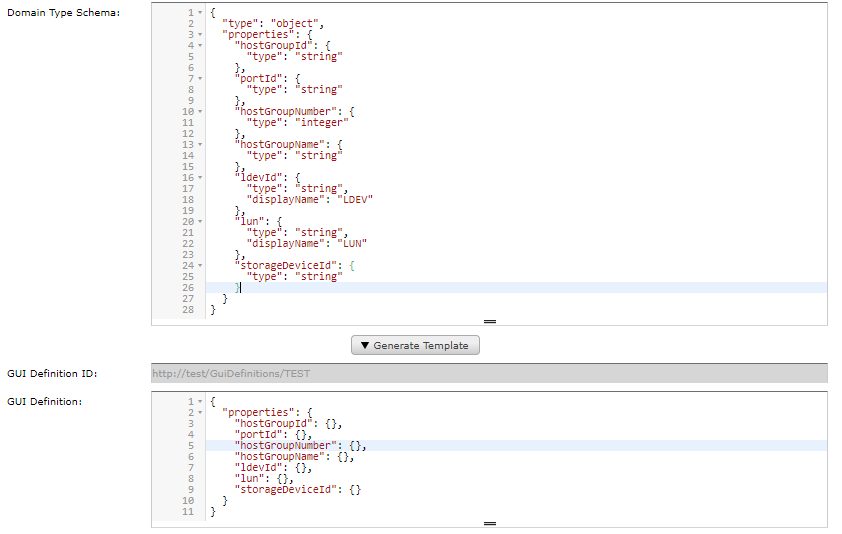Click the Domain Type Schema label
Screen dimensions: 842x534
[x=63, y=12]
